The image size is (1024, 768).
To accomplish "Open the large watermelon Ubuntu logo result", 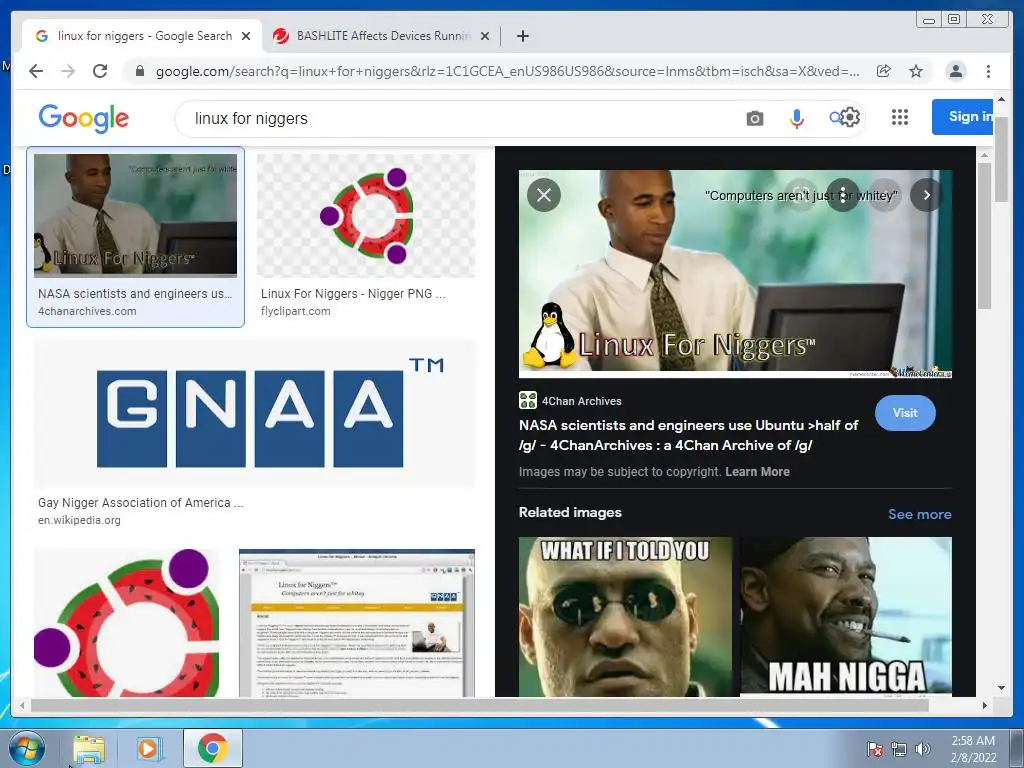I will pos(127,623).
